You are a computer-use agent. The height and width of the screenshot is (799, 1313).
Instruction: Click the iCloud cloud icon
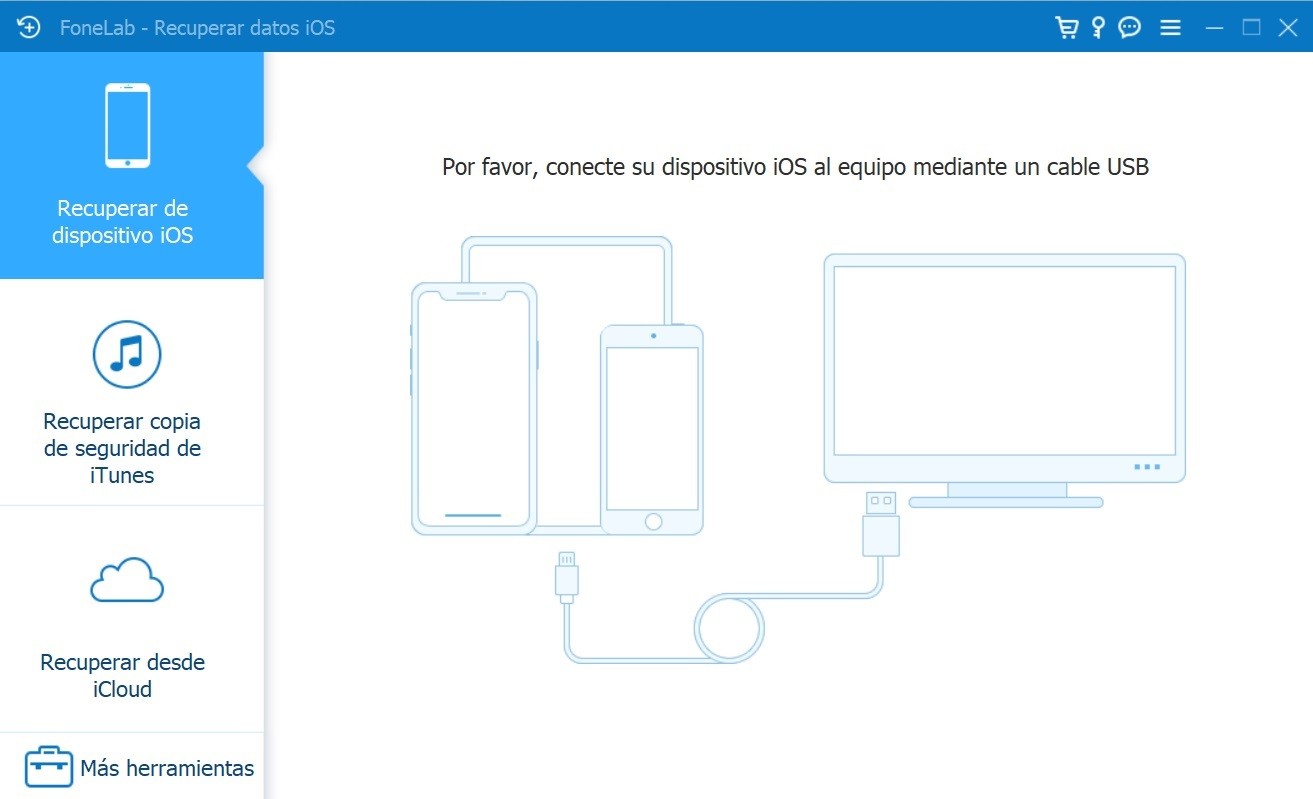click(x=127, y=581)
